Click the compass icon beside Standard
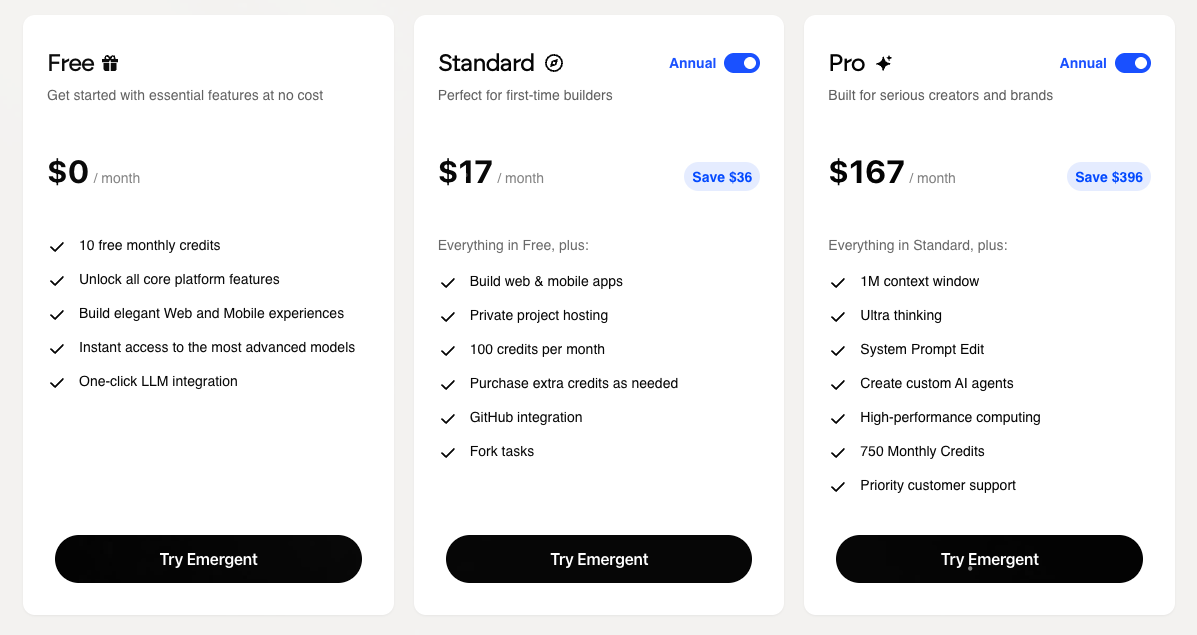 click(x=554, y=63)
